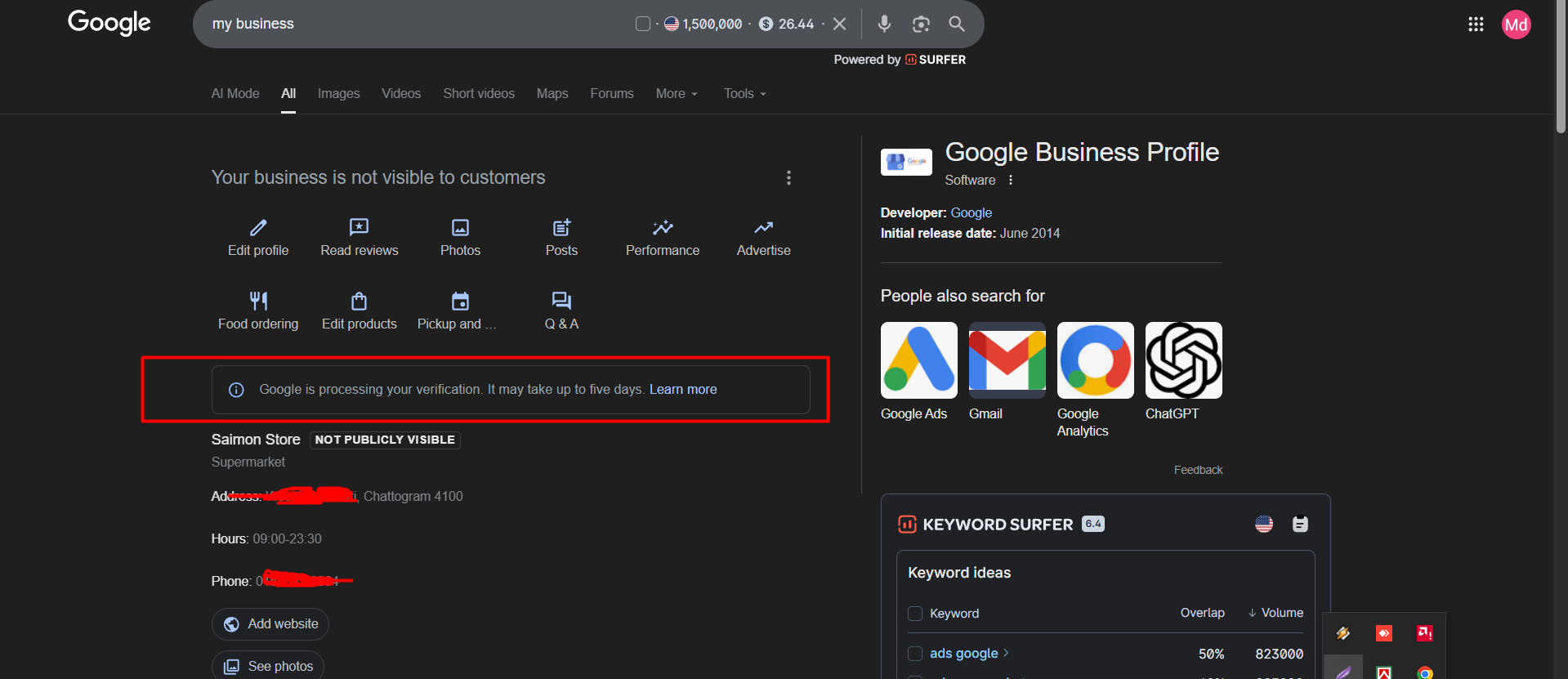Switch to the Maps tab

coord(552,94)
